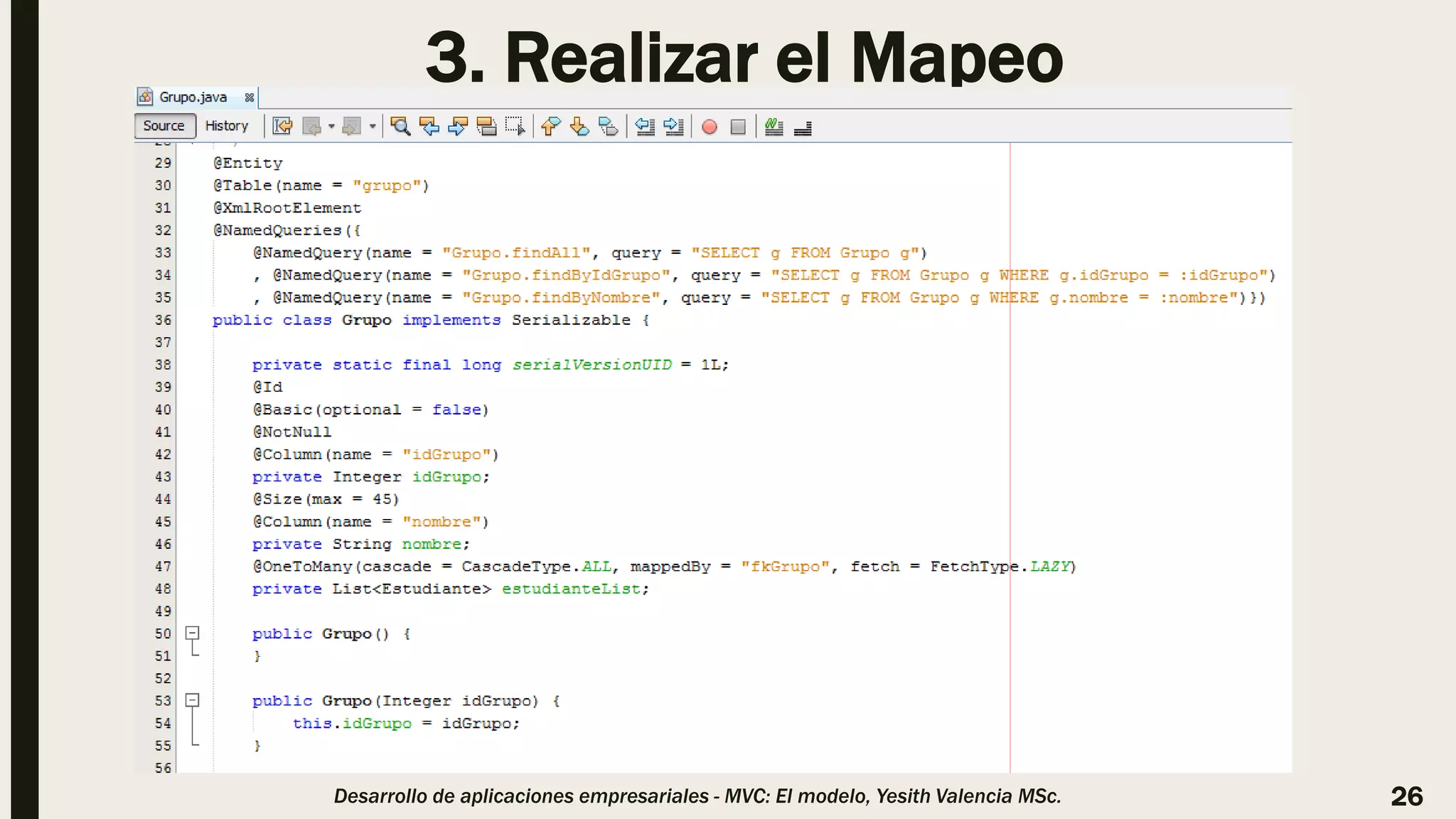The height and width of the screenshot is (819, 1456).
Task: Click the @Size(max = 45) annotation
Action: click(326, 499)
